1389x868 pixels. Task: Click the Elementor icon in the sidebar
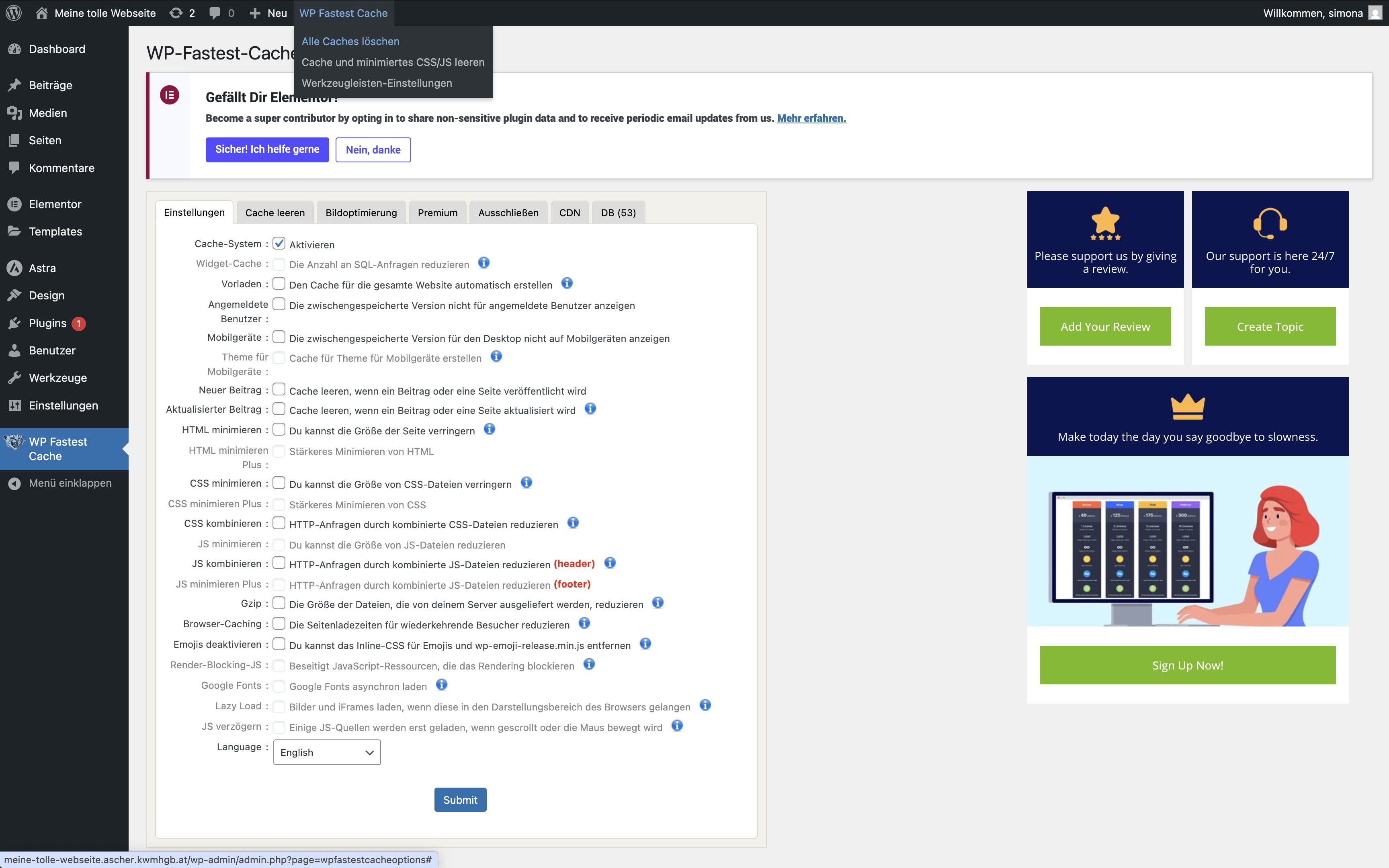(x=15, y=204)
